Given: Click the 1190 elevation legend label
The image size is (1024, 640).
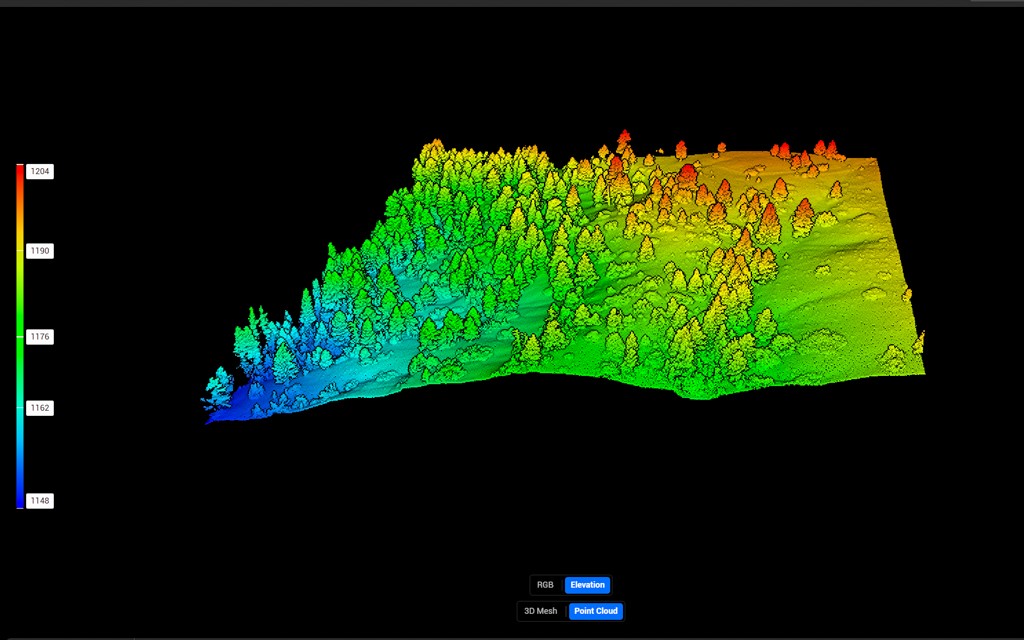Looking at the screenshot, I should point(40,251).
